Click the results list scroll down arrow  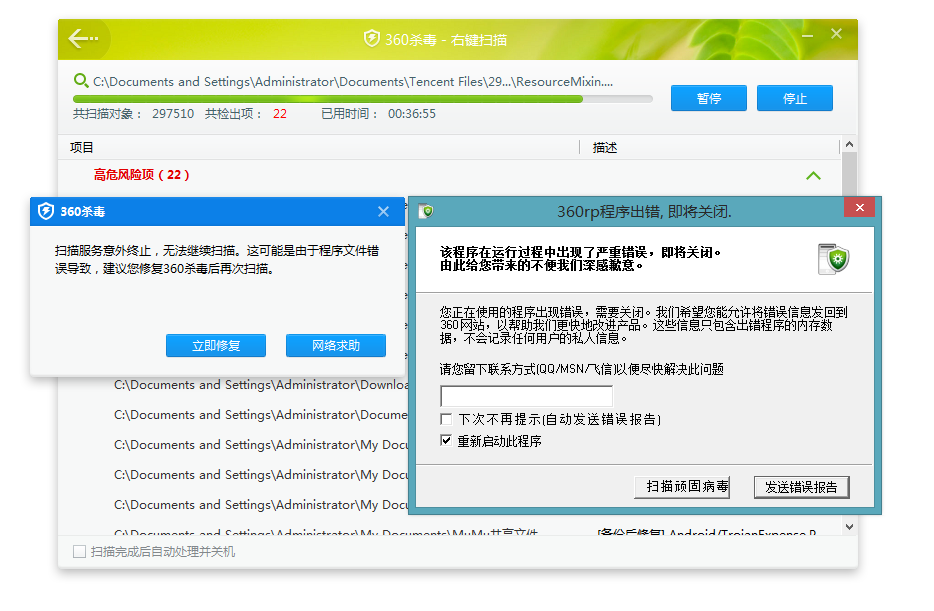849,526
